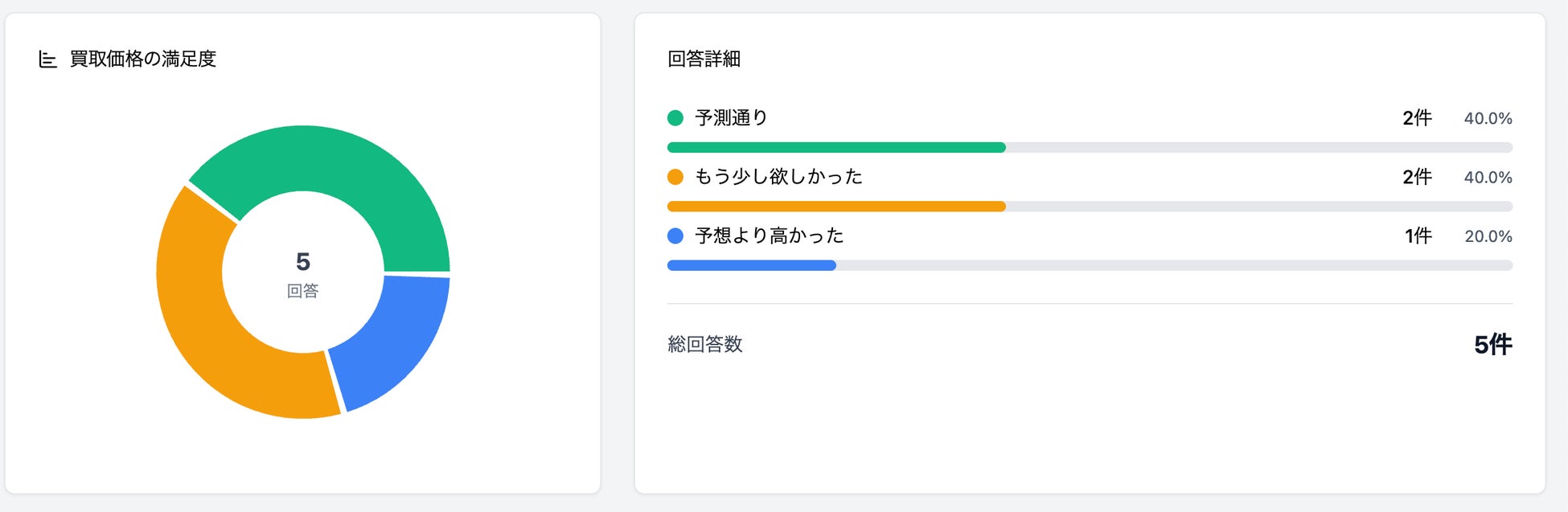
Task: Click the 5件 total count value
Action: pyautogui.click(x=1492, y=345)
